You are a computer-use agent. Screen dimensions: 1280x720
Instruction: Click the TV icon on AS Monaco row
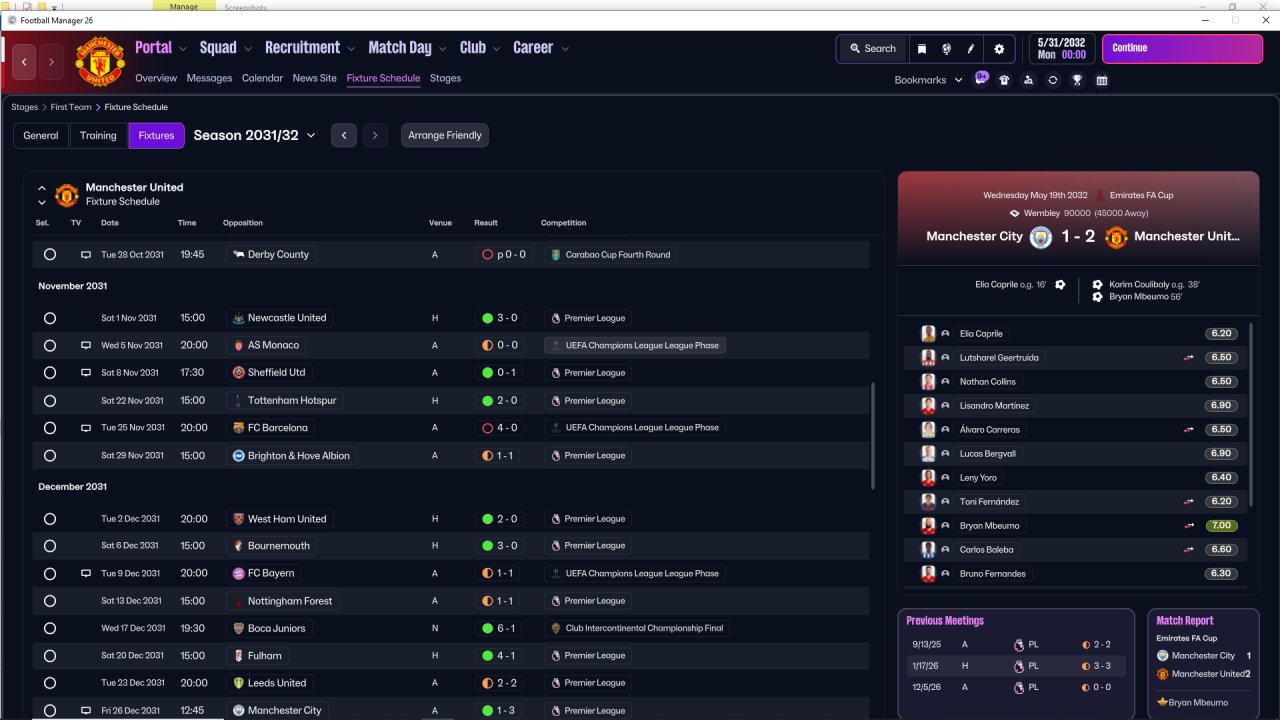tap(86, 345)
